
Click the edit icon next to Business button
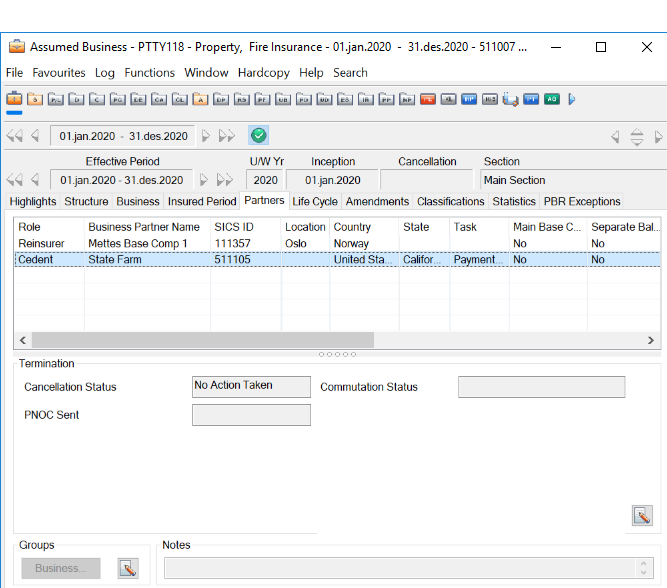point(127,568)
